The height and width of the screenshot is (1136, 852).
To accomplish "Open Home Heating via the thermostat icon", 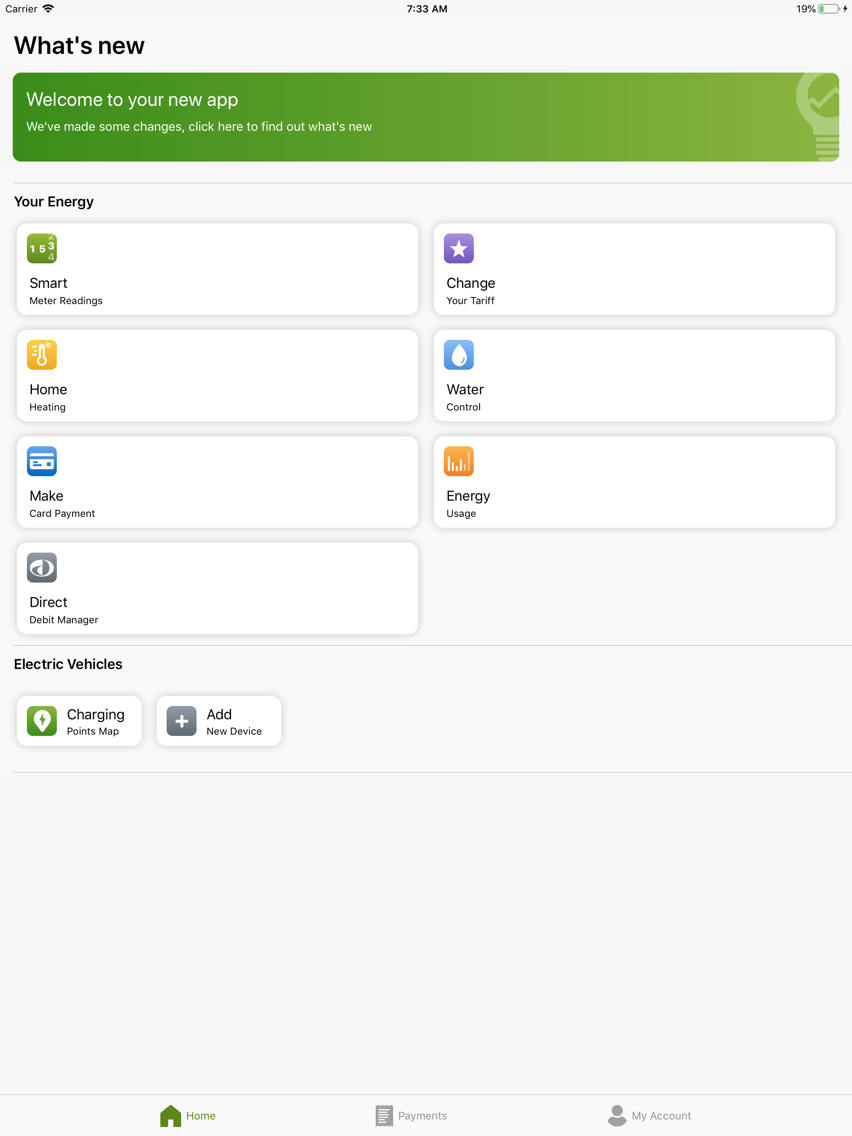I will [42, 355].
